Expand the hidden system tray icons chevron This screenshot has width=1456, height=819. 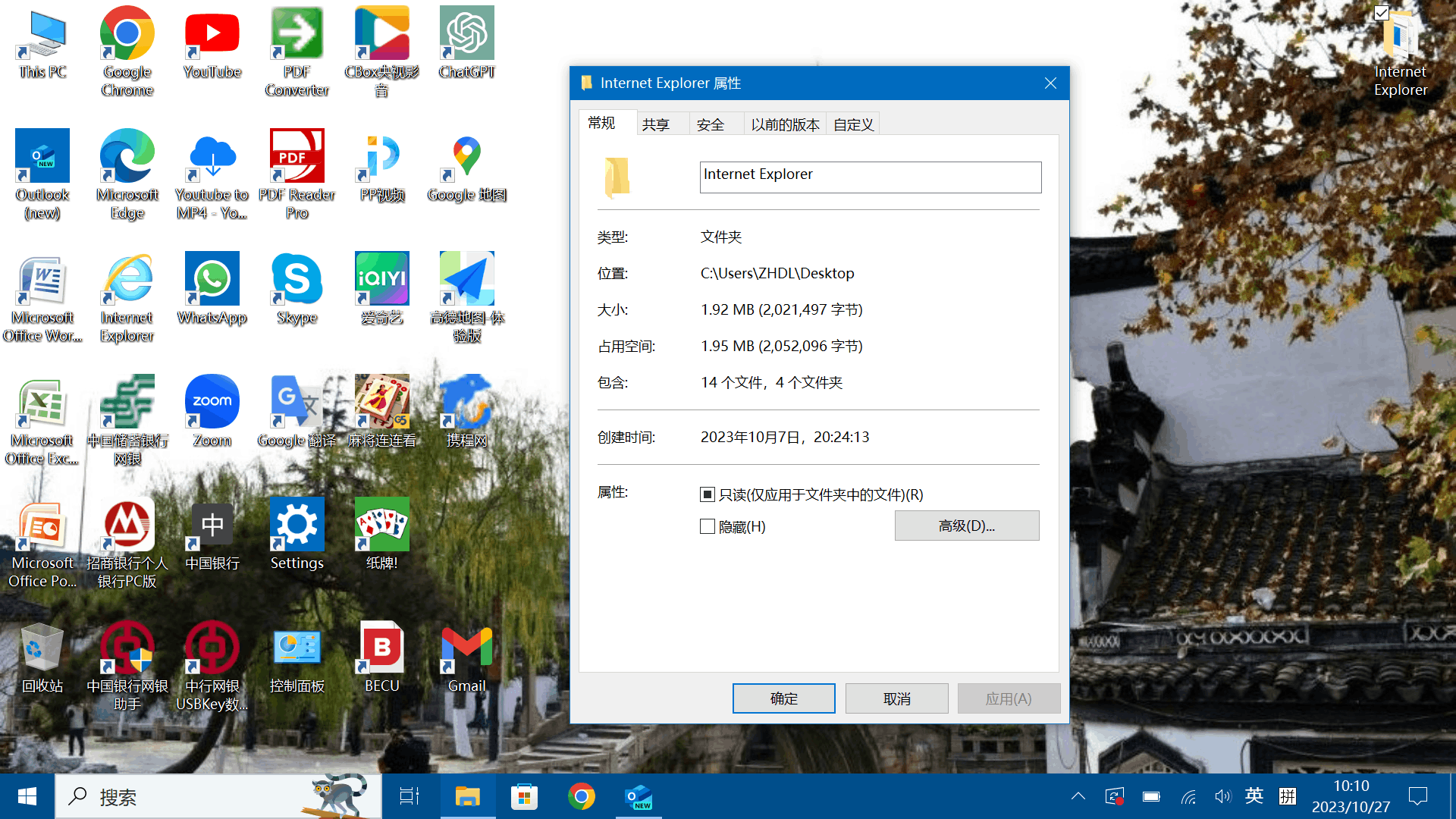pyautogui.click(x=1078, y=796)
